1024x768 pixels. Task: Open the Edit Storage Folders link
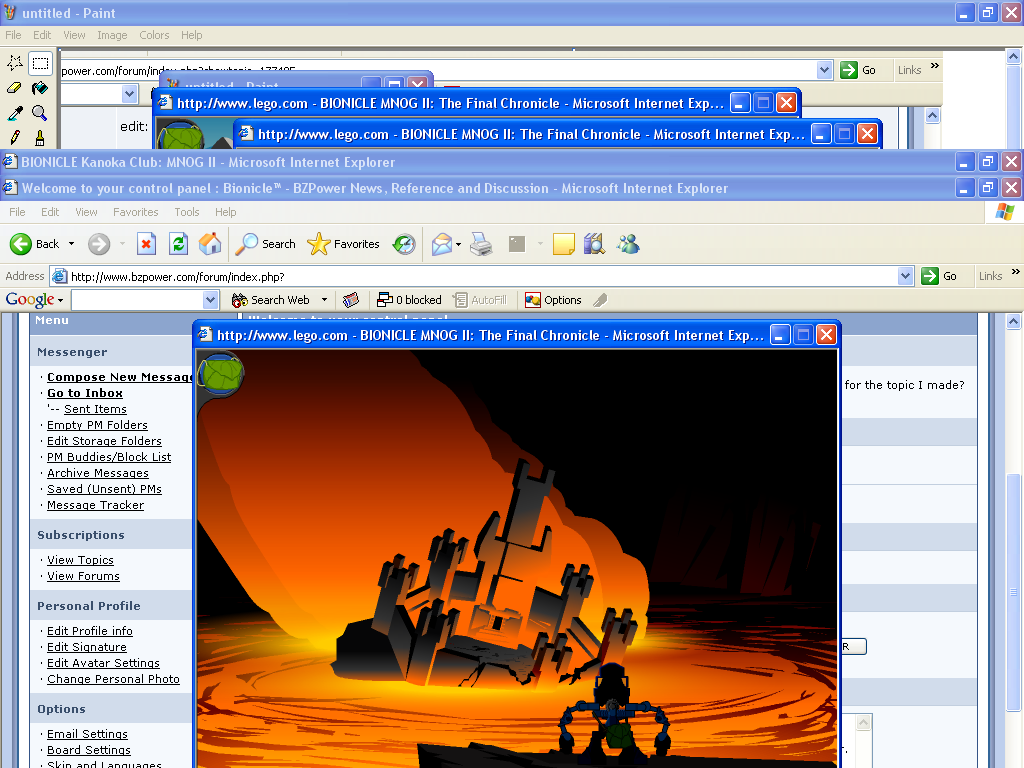[x=104, y=441]
